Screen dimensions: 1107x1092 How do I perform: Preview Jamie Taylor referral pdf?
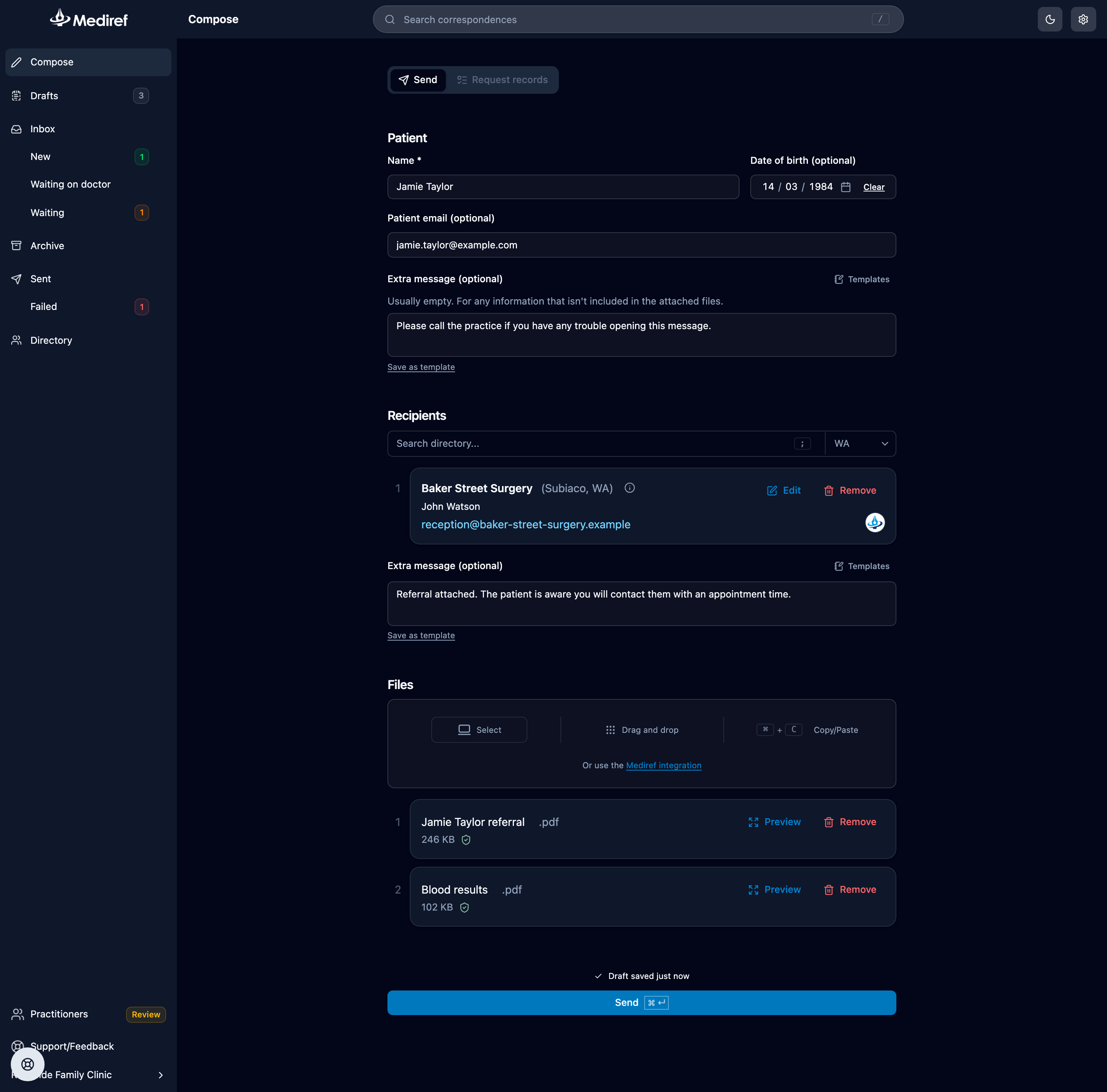775,822
